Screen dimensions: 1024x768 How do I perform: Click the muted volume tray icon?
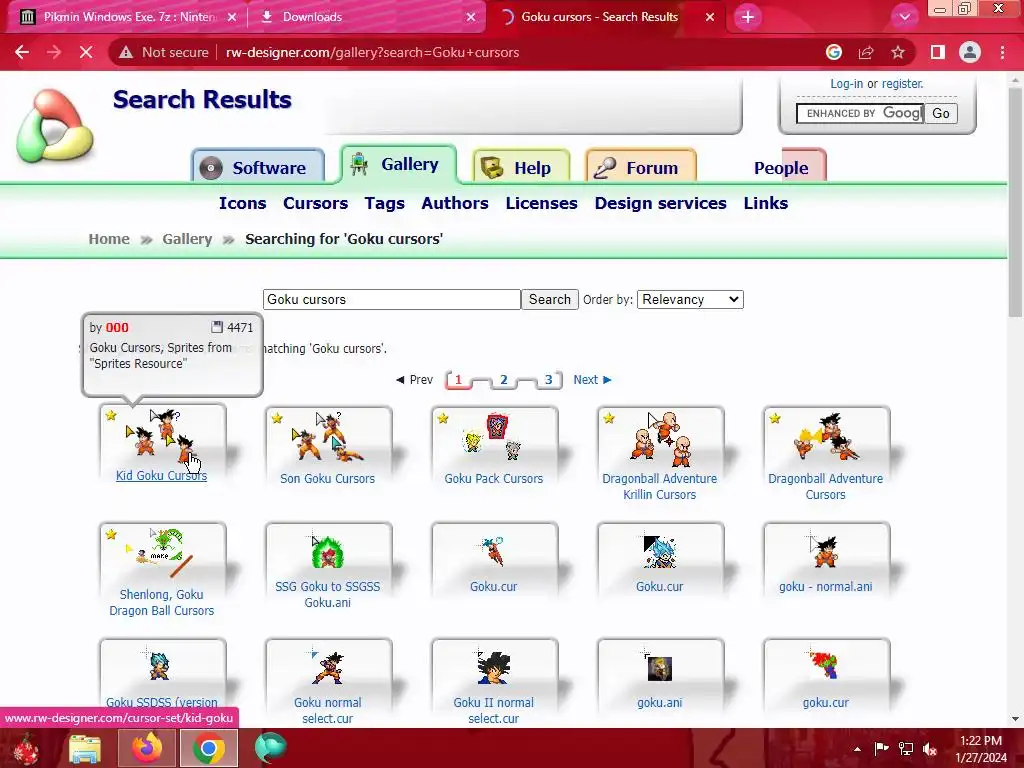(930, 748)
